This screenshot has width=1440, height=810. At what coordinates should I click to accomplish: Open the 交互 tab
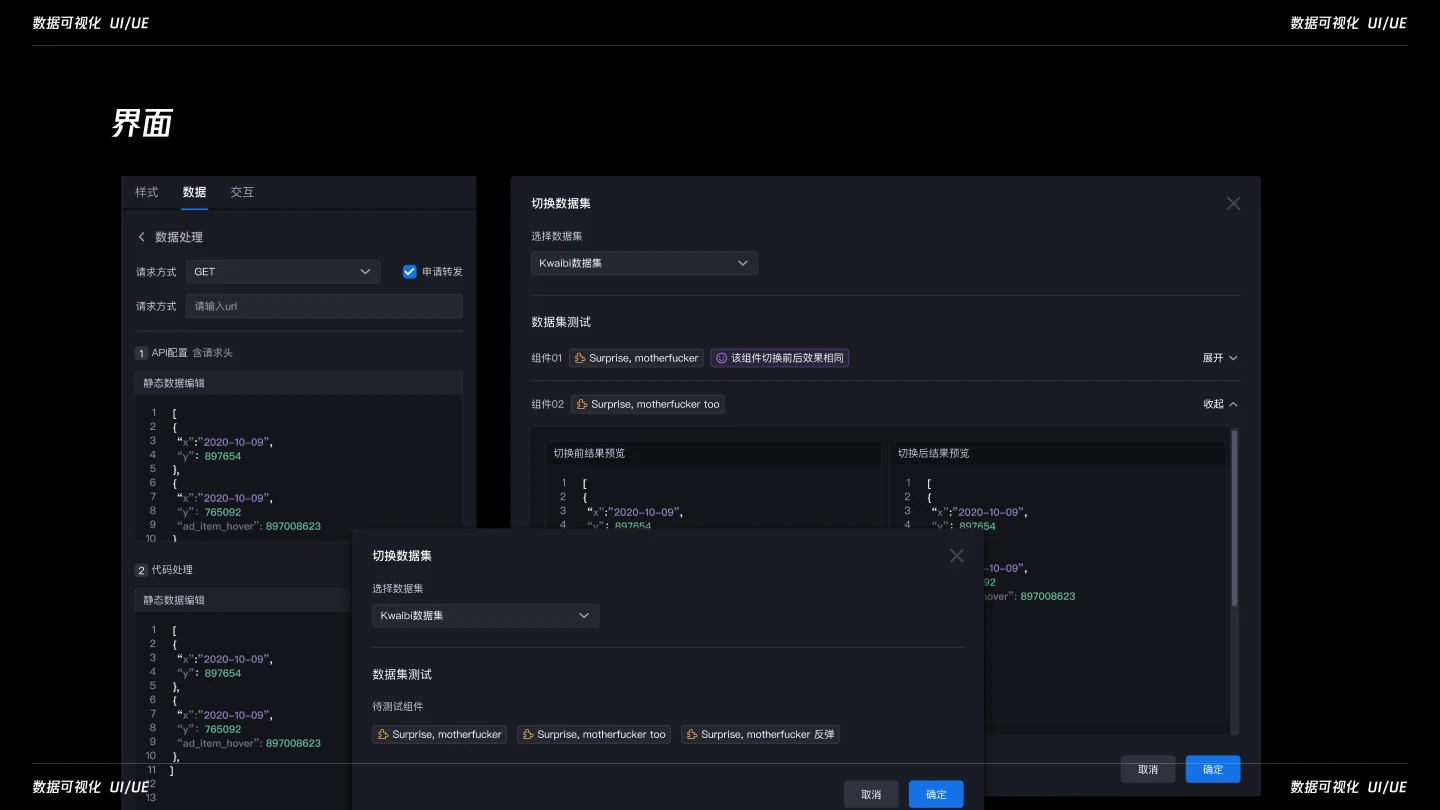(242, 192)
